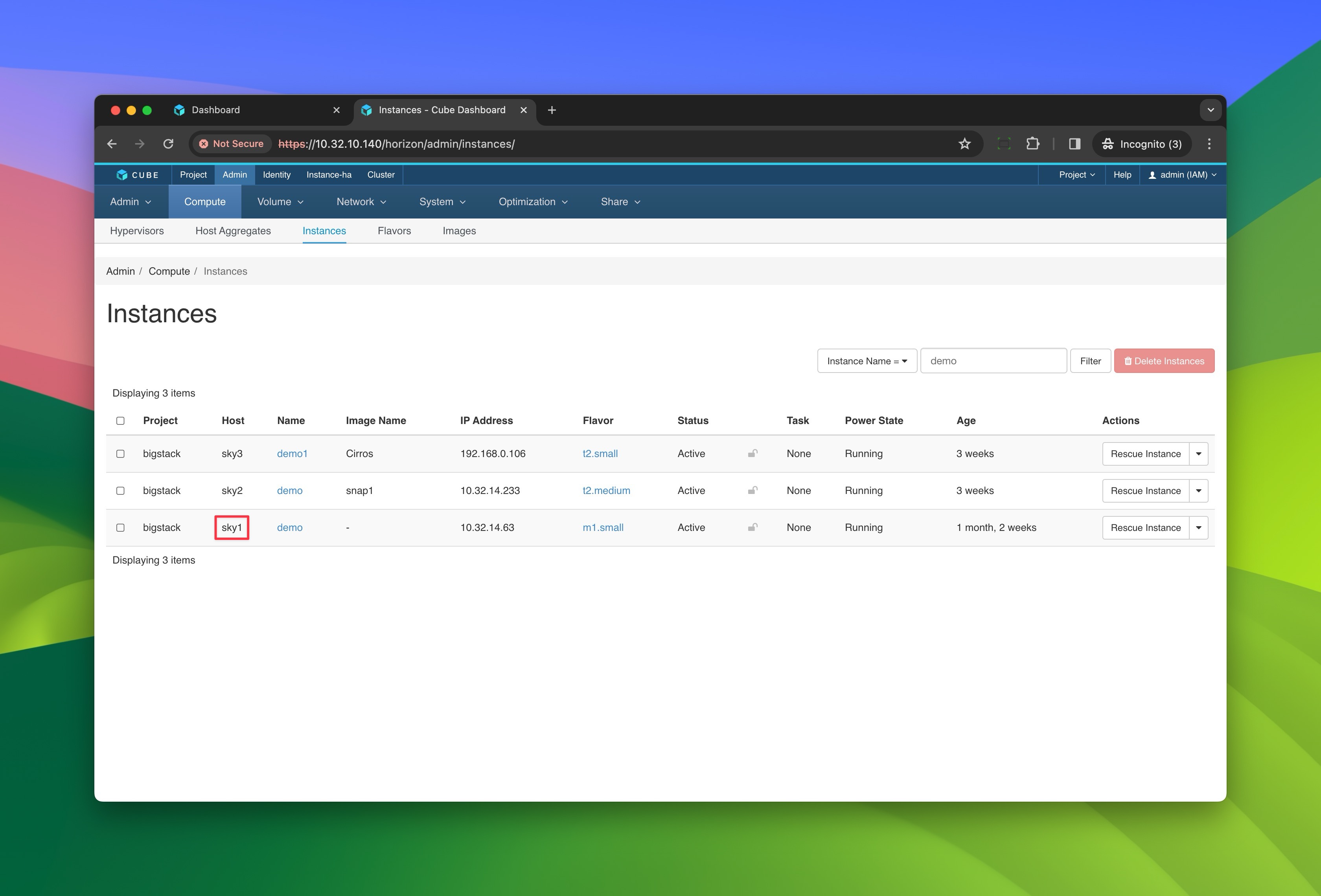Click the browser address bar URL
1321x896 pixels.
[397, 144]
